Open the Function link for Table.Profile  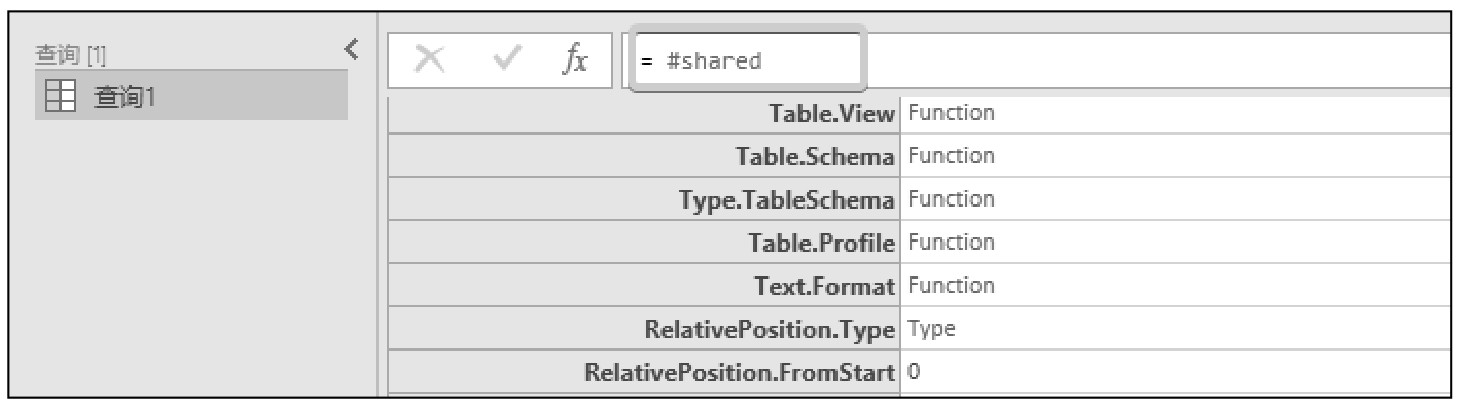951,242
